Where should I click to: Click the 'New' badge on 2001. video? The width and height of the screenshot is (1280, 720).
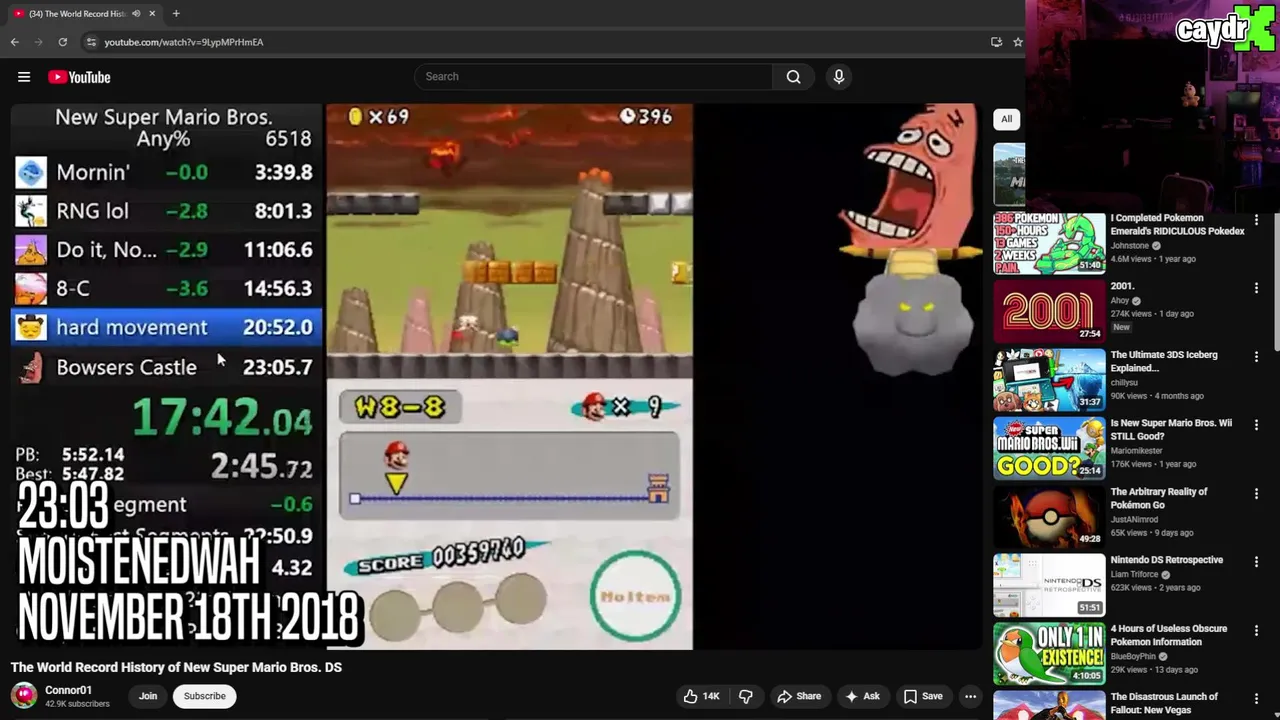click(x=1122, y=327)
